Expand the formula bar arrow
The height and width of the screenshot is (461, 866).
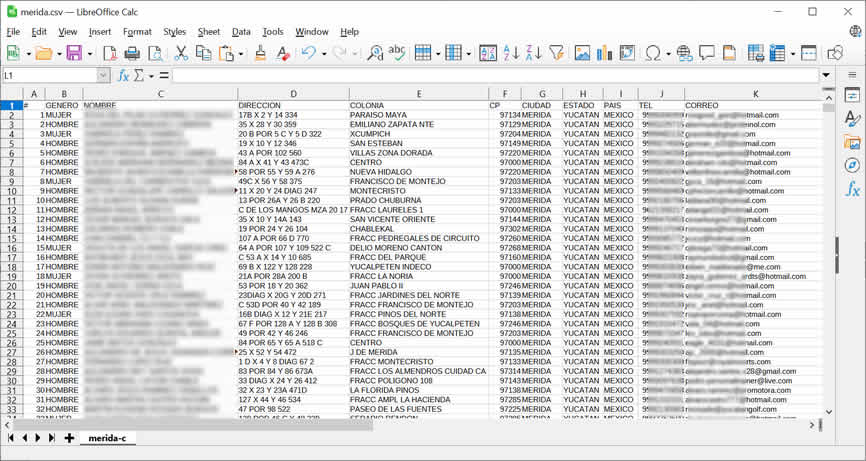[x=826, y=76]
